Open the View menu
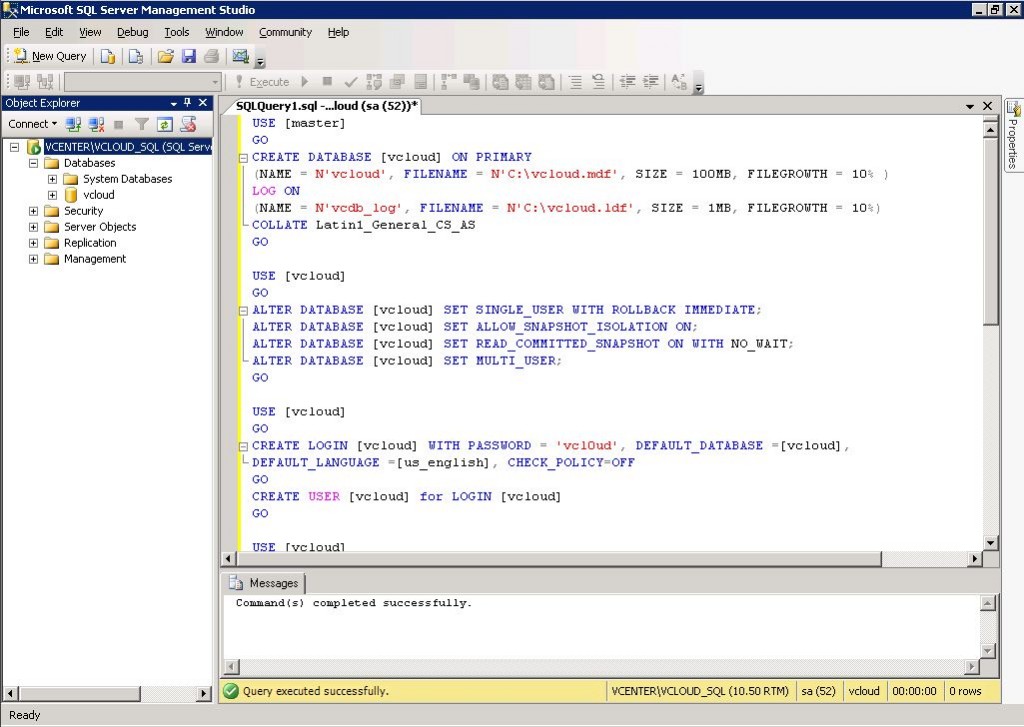This screenshot has height=727, width=1024. click(x=90, y=32)
